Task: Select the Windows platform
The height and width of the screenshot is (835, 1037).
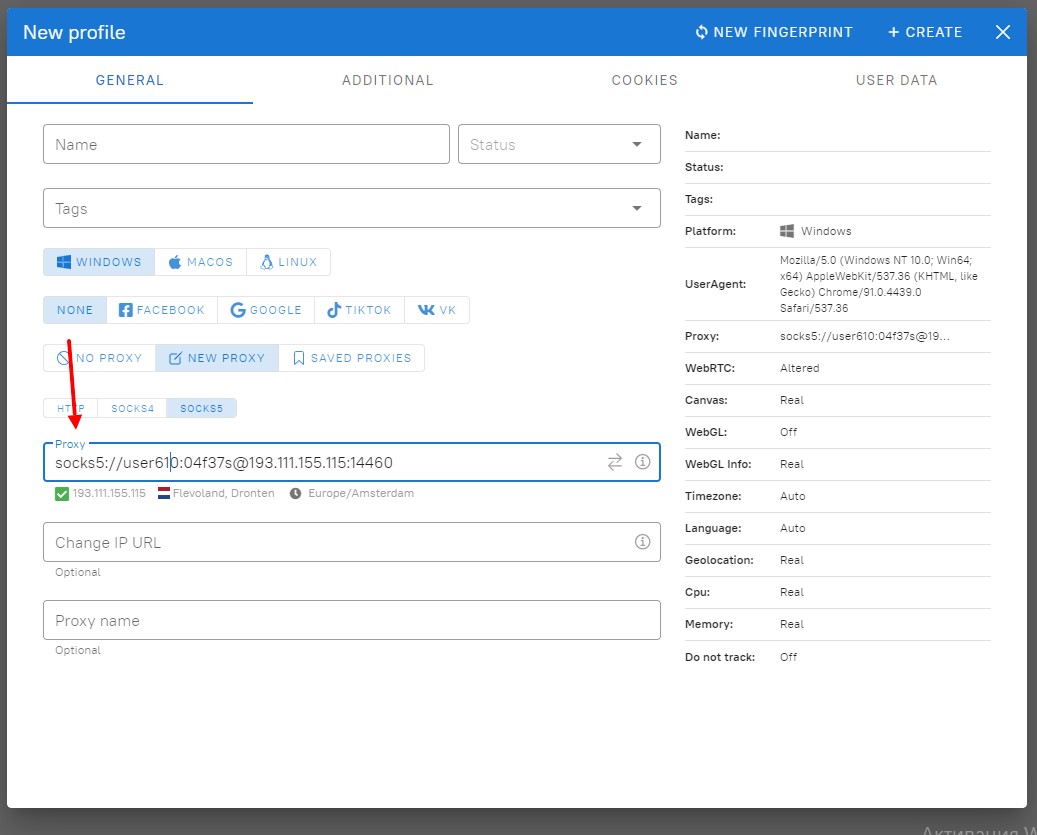Action: pyautogui.click(x=99, y=262)
